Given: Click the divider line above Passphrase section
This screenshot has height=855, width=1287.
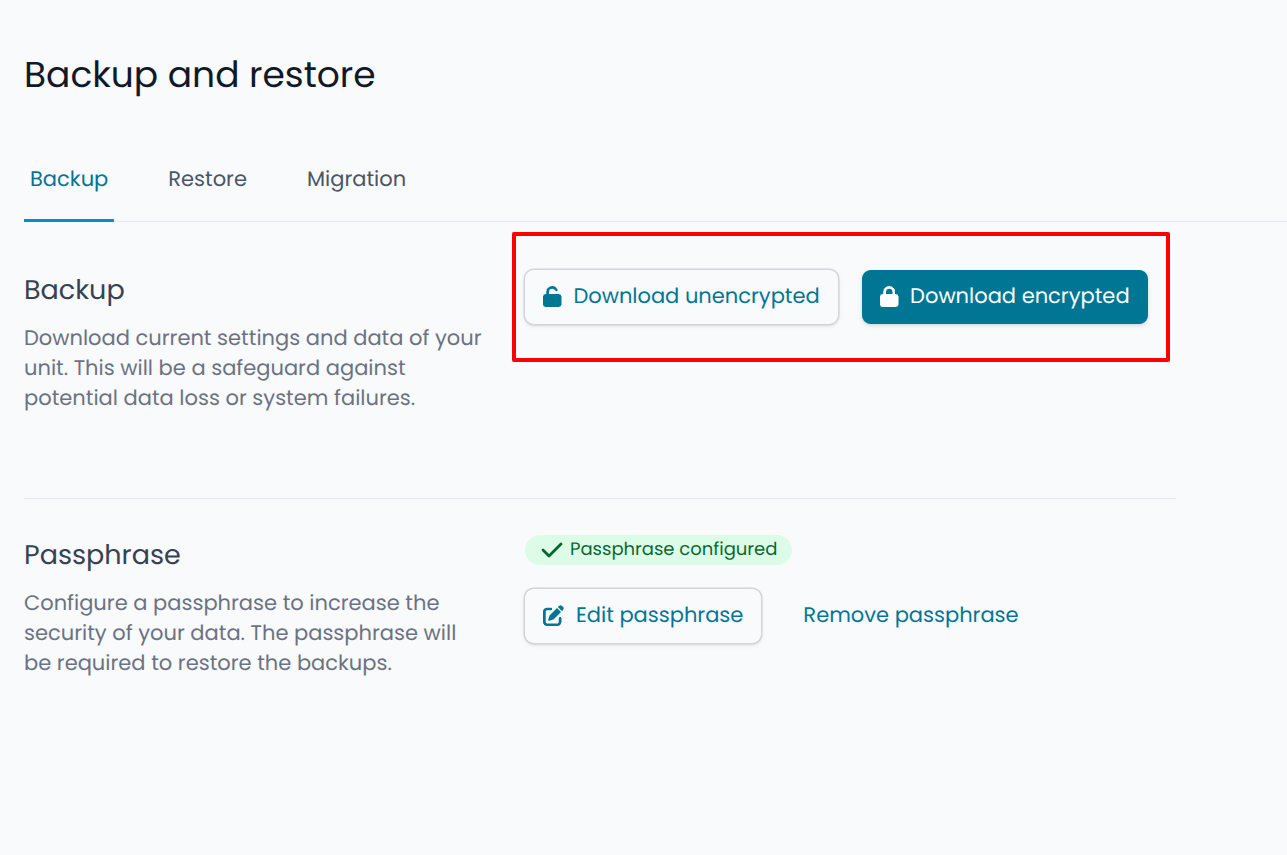Looking at the screenshot, I should (x=600, y=498).
